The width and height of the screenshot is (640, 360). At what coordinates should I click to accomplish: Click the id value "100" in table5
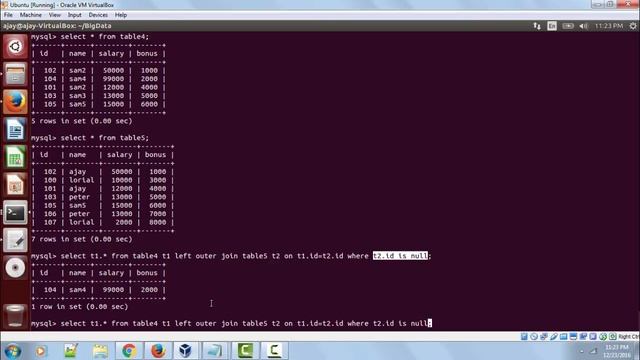point(50,180)
